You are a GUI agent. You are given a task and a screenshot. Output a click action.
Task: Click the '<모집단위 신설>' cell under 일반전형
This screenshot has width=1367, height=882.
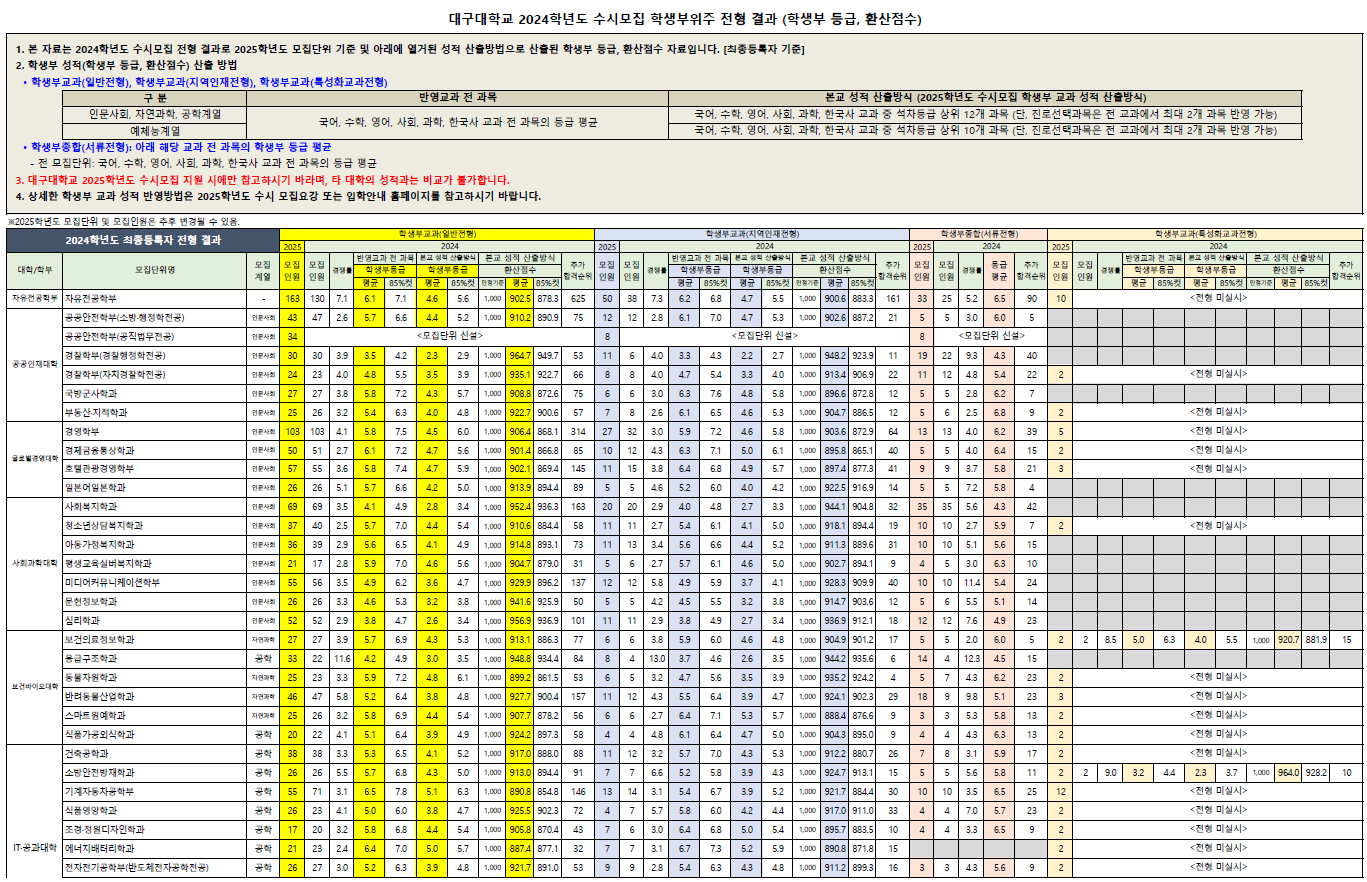451,336
